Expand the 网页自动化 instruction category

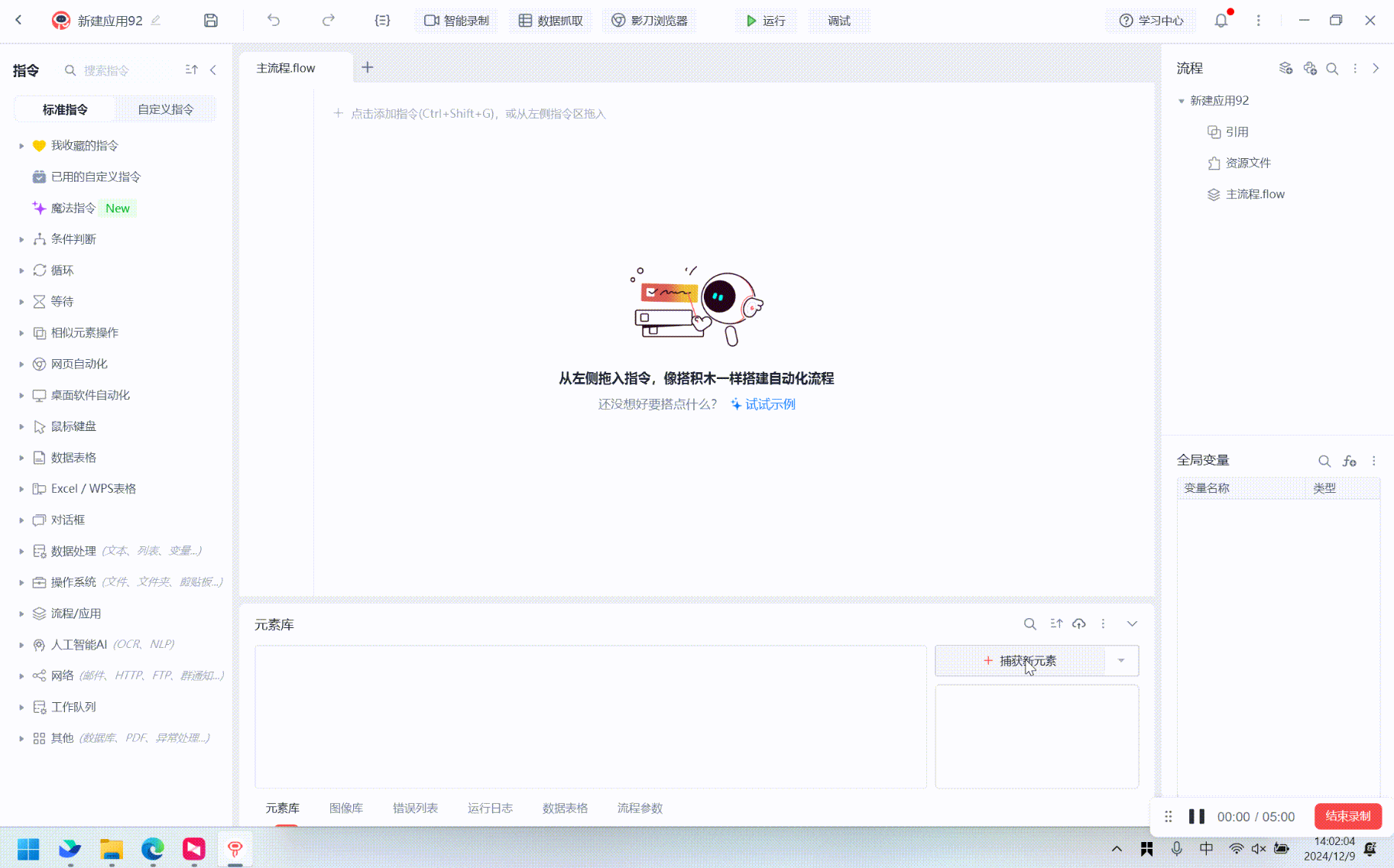pos(79,364)
